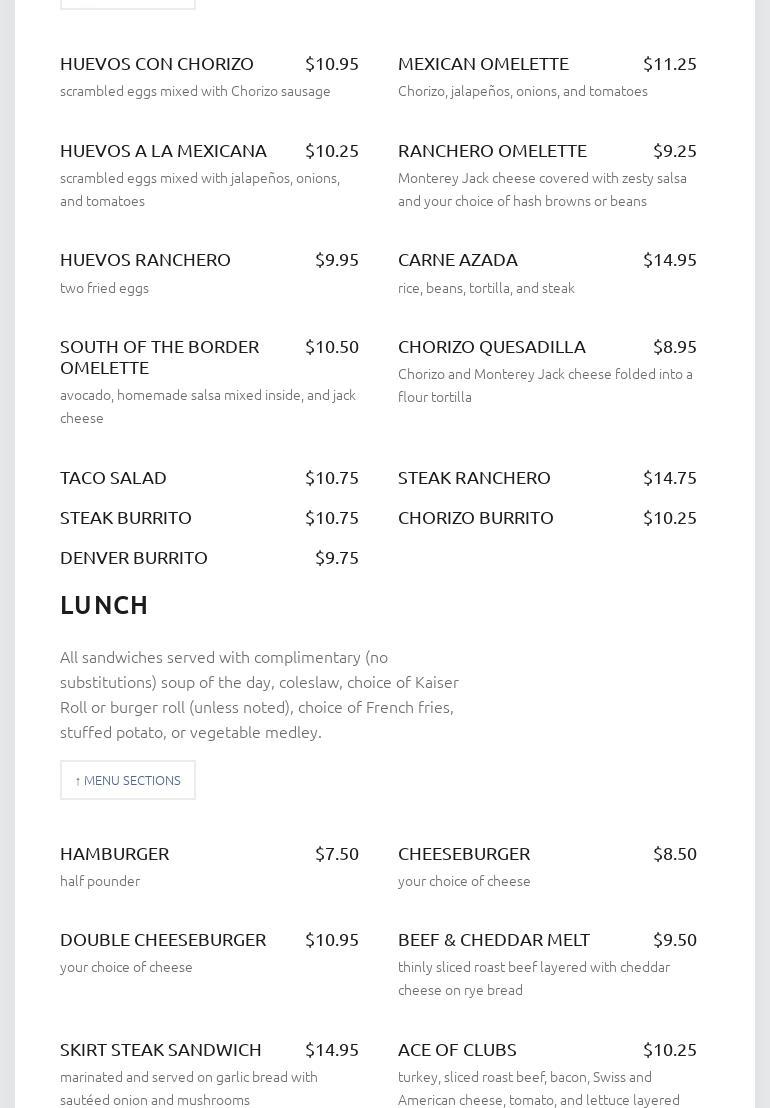Click the Double Cheeseburger item title
This screenshot has width=770, height=1108.
pyautogui.click(x=163, y=940)
